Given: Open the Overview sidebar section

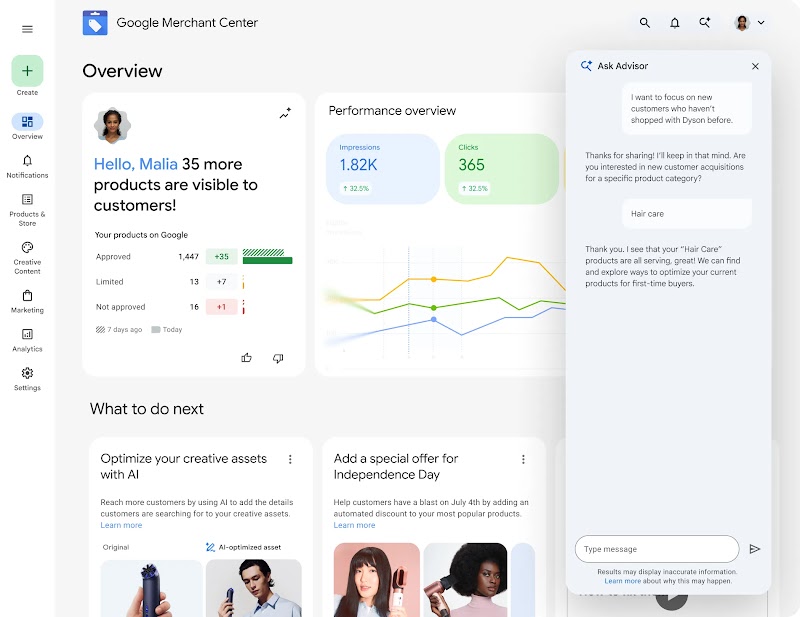Looking at the screenshot, I should coord(28,127).
